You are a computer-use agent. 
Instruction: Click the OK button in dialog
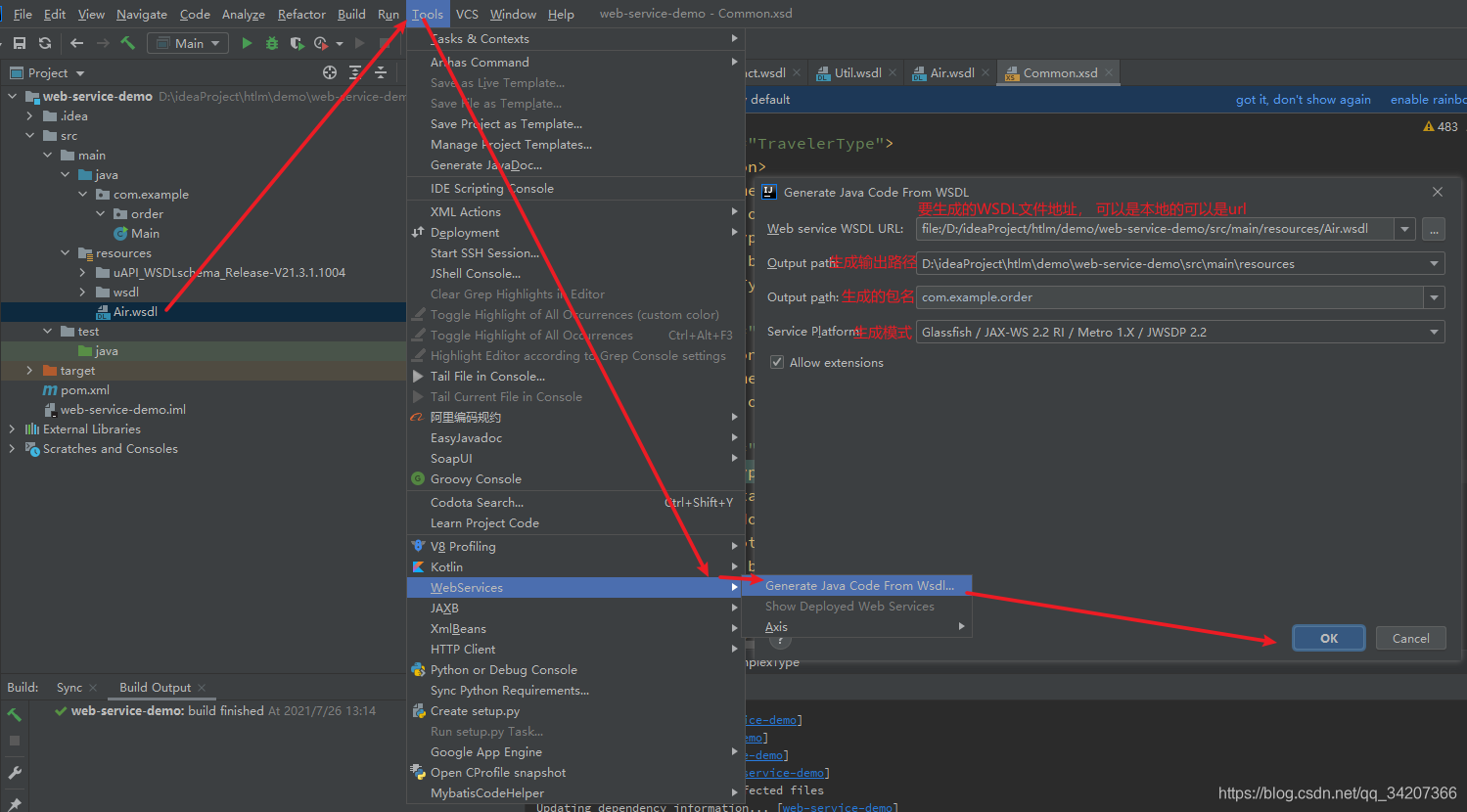(1329, 638)
